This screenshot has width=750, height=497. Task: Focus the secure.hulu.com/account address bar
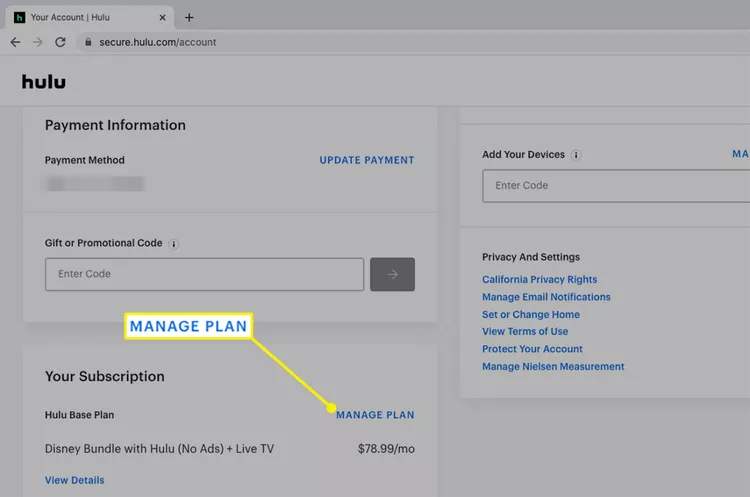click(x=411, y=42)
